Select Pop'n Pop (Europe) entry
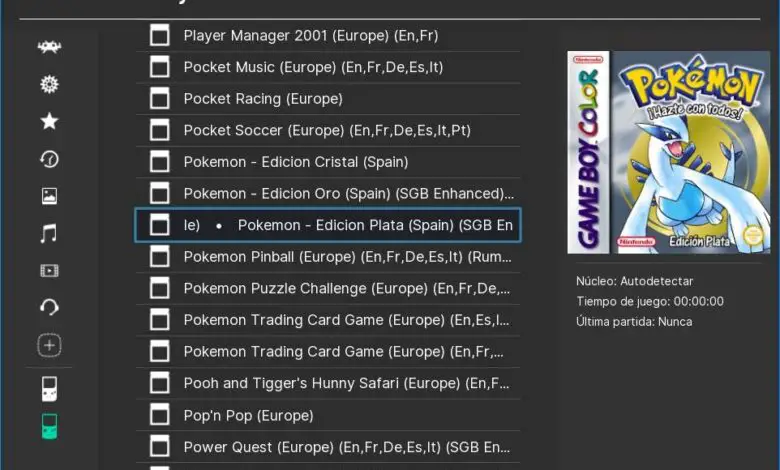Image resolution: width=780 pixels, height=470 pixels. click(328, 415)
